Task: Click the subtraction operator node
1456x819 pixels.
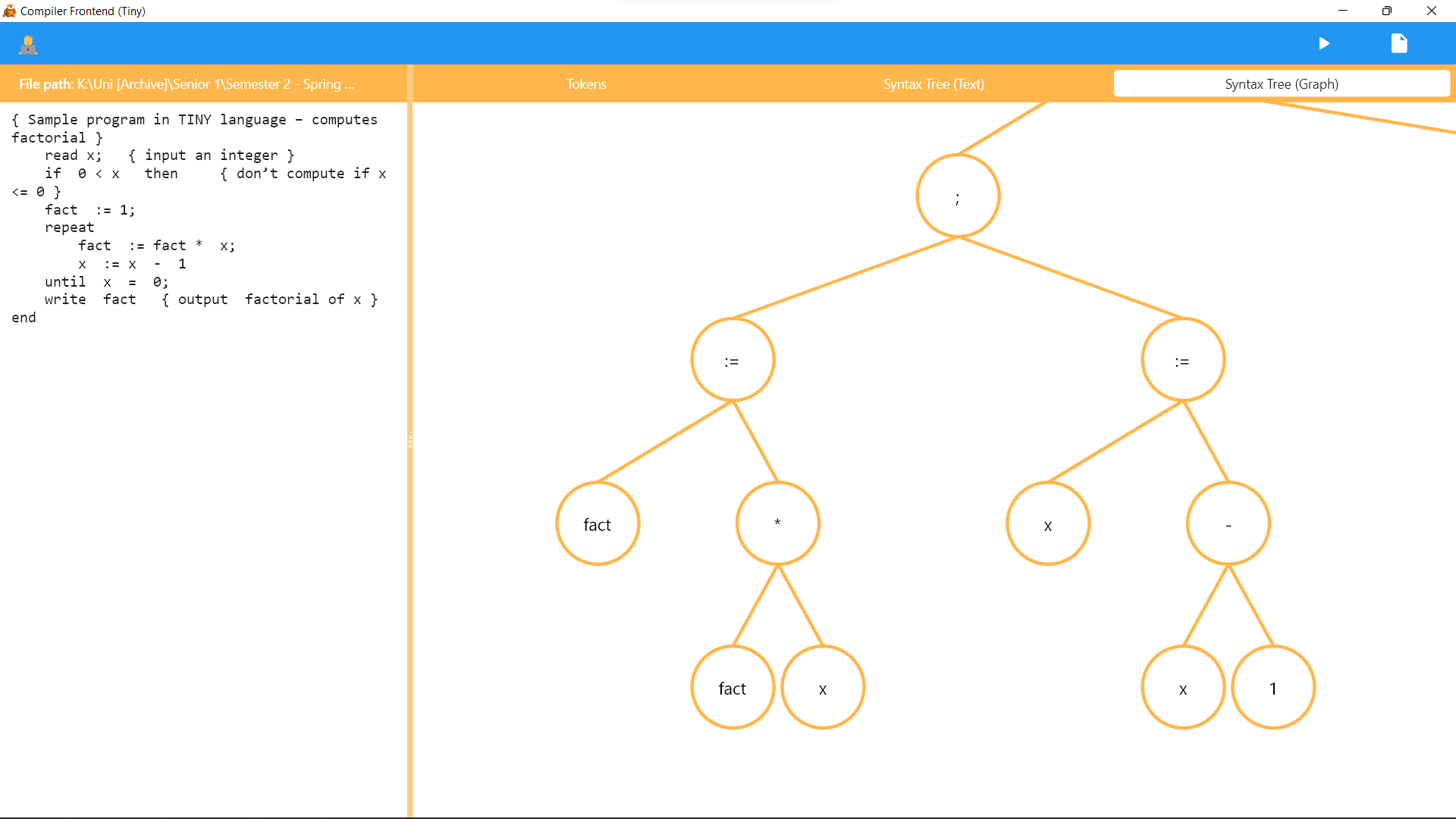Action: (x=1228, y=525)
